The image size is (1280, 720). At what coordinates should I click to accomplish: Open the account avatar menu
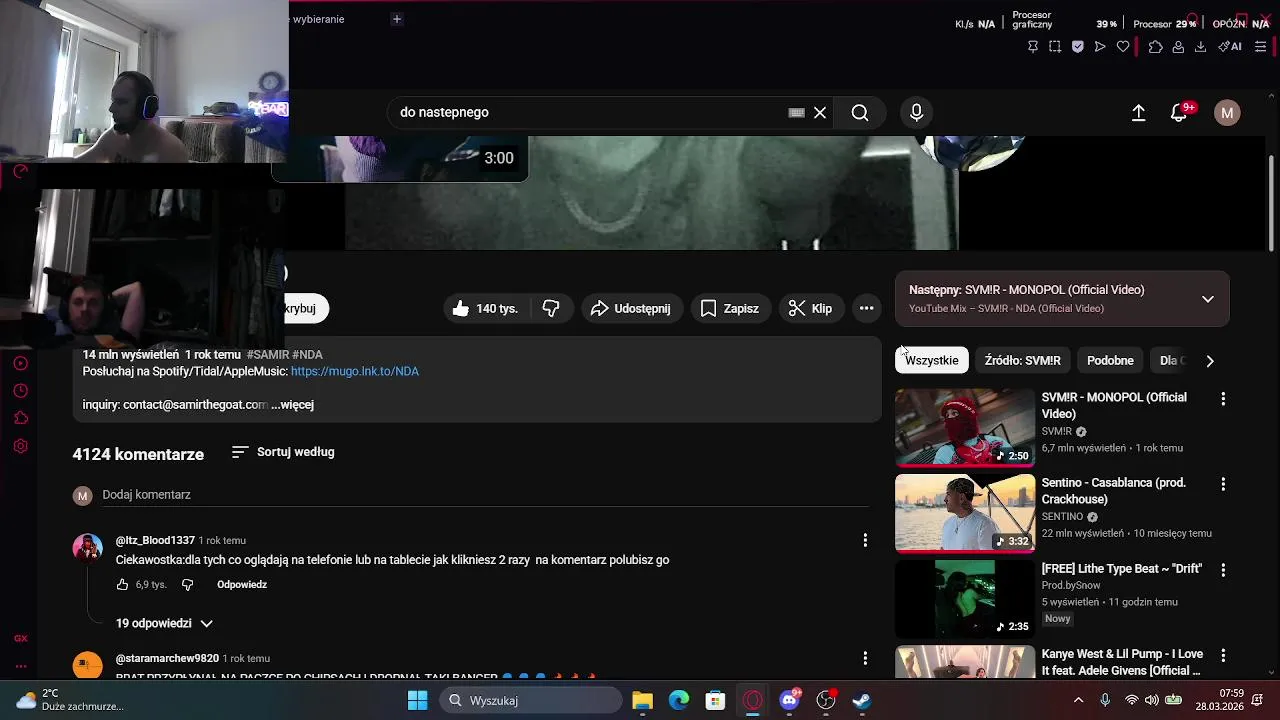[x=1227, y=113]
